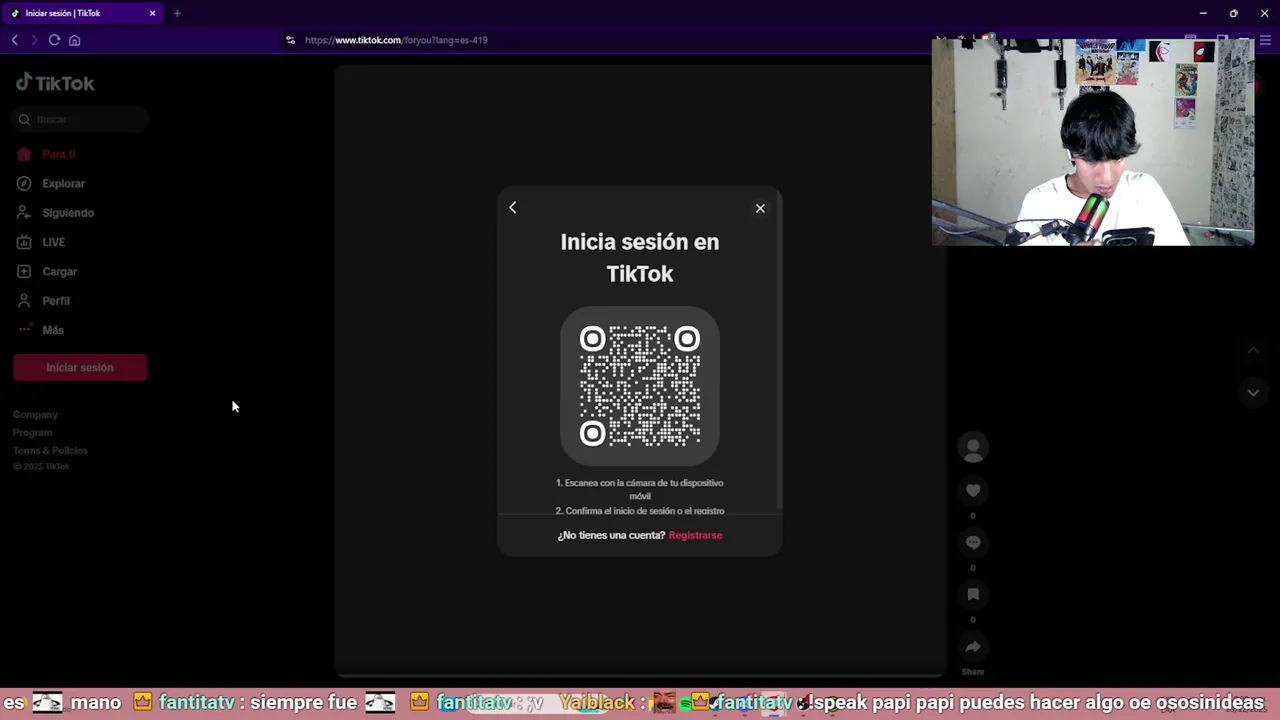This screenshot has height=720, width=1280.
Task: Go back in the login dialog
Action: pos(513,207)
